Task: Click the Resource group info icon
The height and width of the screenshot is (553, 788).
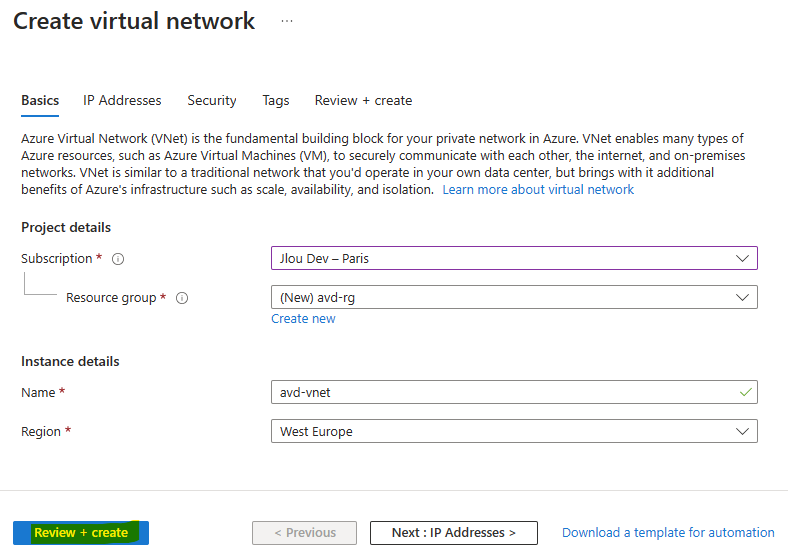Action: pos(182,298)
